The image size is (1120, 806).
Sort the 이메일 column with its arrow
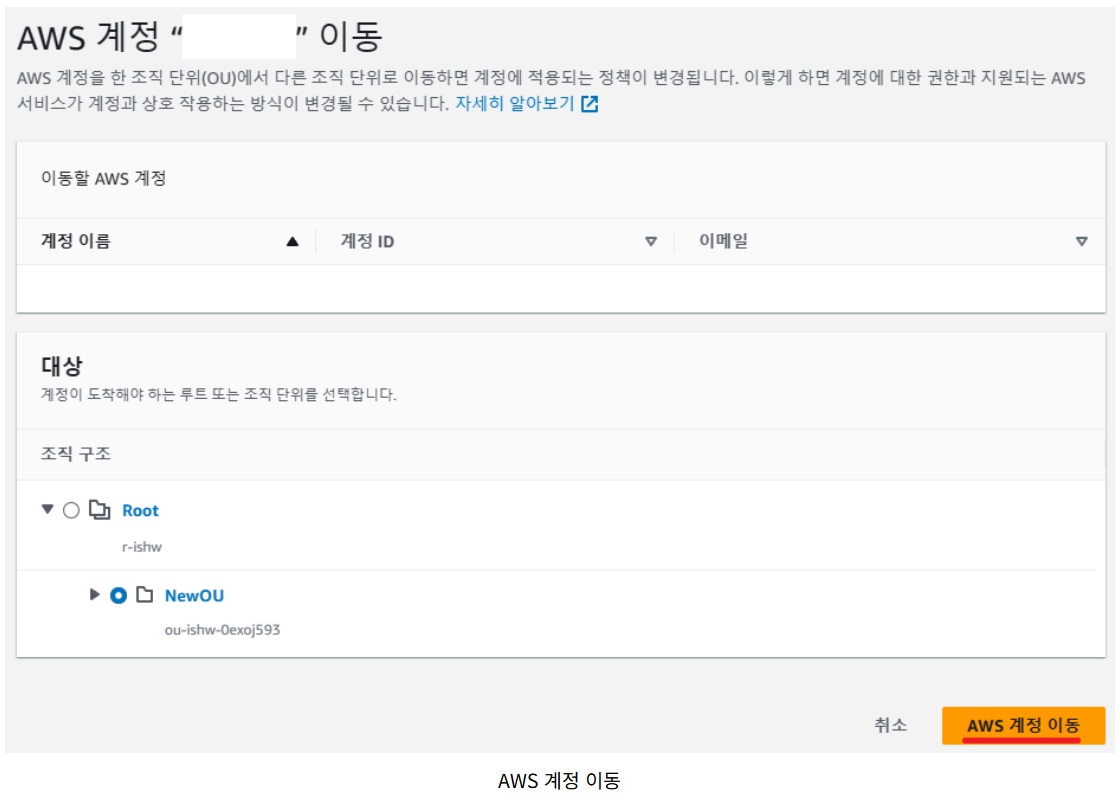click(1081, 242)
